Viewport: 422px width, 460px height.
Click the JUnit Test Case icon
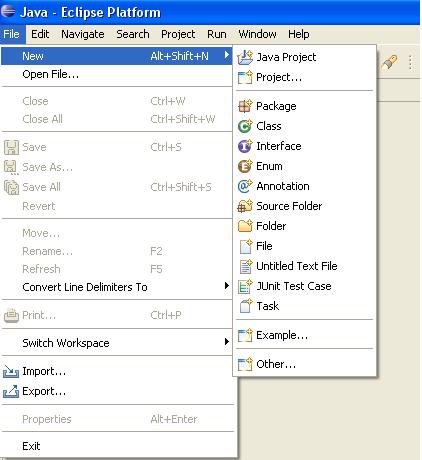245,286
